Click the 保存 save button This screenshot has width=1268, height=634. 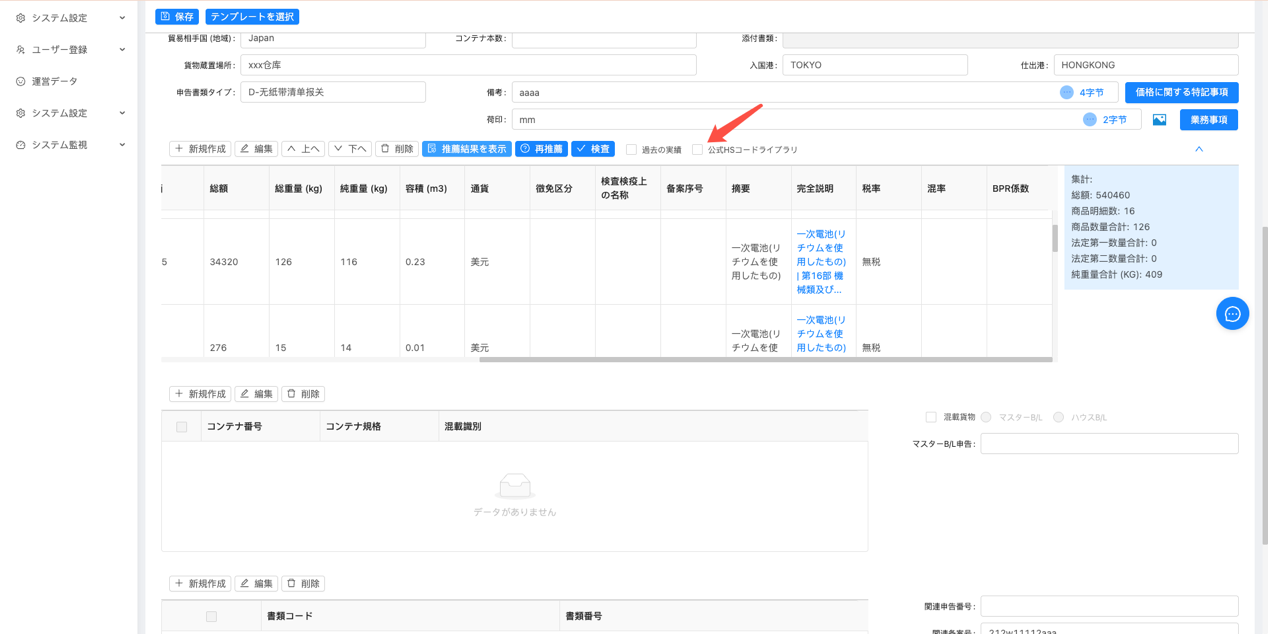(x=177, y=17)
